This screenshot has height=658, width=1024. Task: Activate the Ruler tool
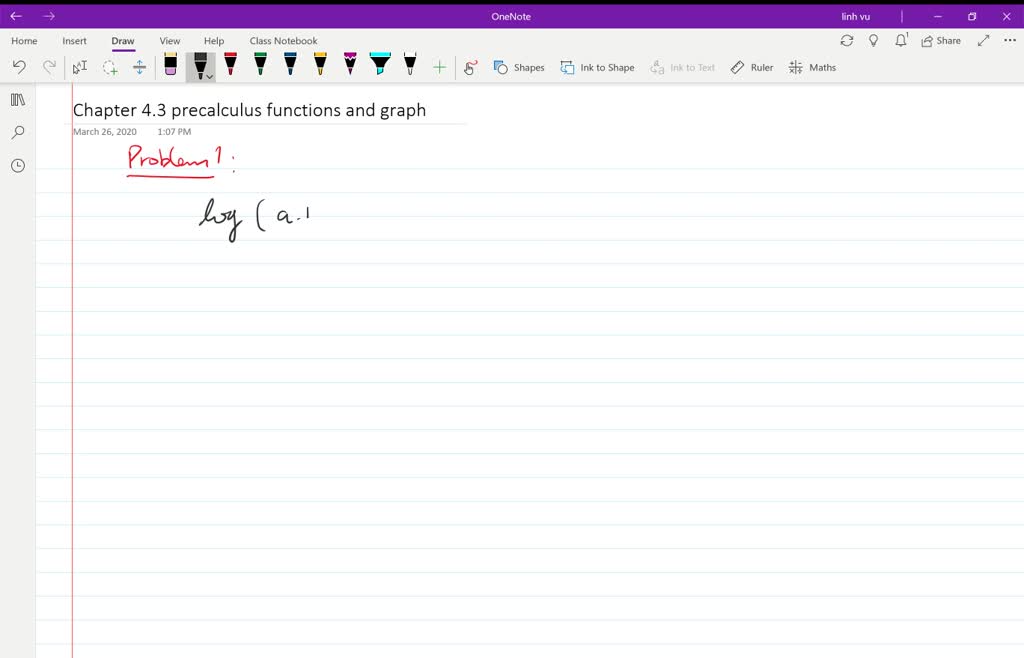click(751, 67)
